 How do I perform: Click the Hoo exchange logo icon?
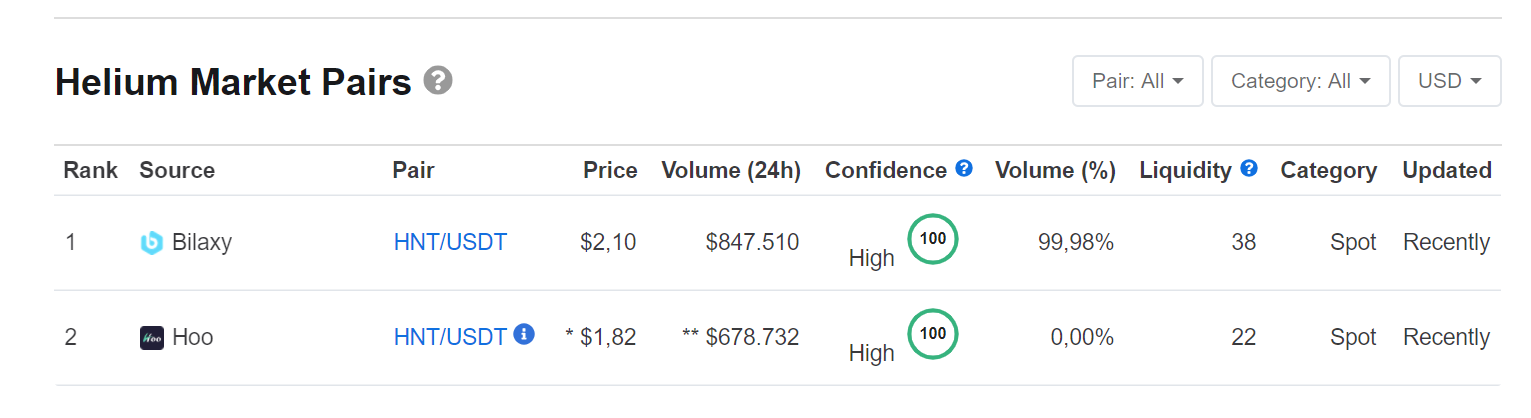(151, 338)
